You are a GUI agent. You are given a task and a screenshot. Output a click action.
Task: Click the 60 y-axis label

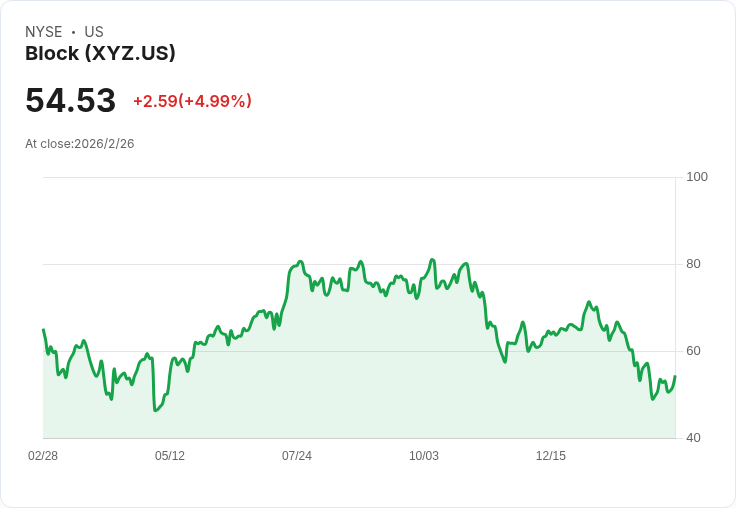[693, 351]
